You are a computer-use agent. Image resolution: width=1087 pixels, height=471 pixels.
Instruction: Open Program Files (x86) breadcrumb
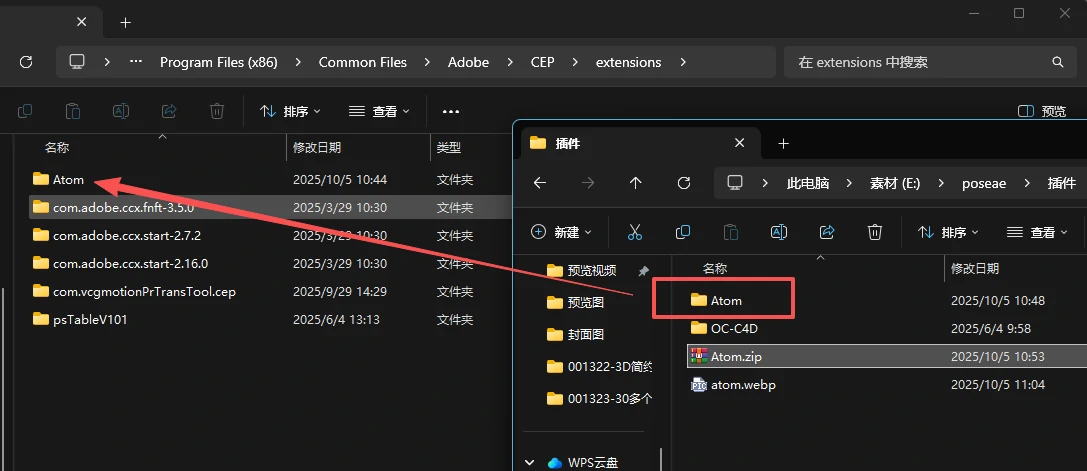(x=218, y=62)
